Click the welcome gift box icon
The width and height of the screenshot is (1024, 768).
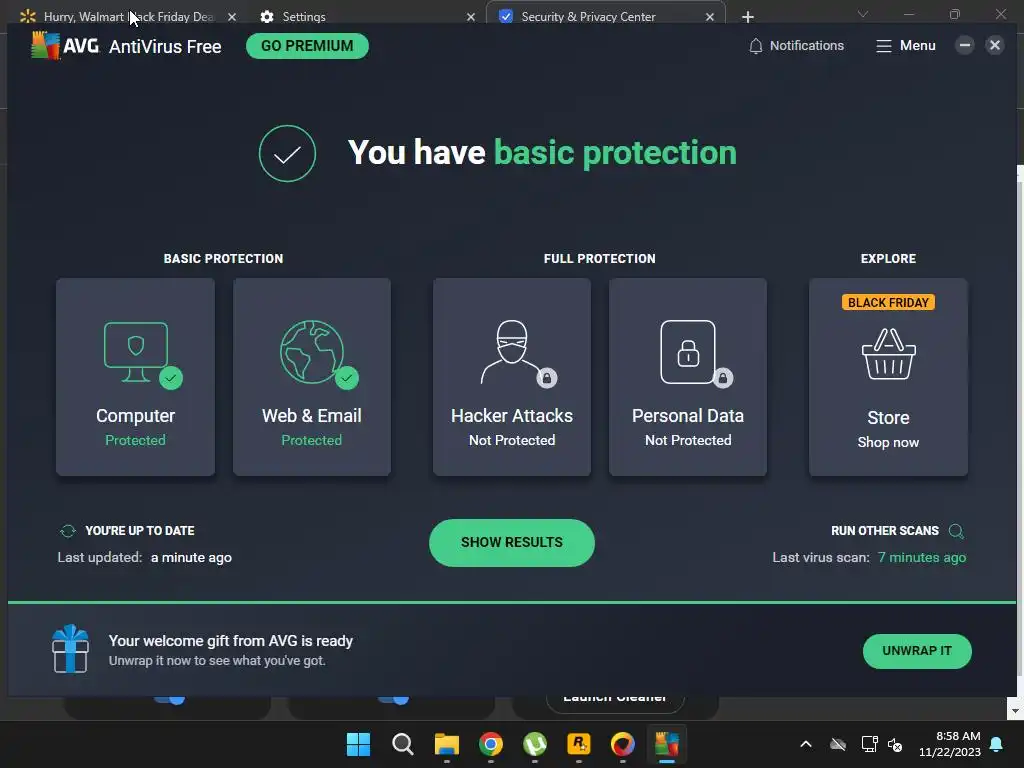tap(71, 648)
